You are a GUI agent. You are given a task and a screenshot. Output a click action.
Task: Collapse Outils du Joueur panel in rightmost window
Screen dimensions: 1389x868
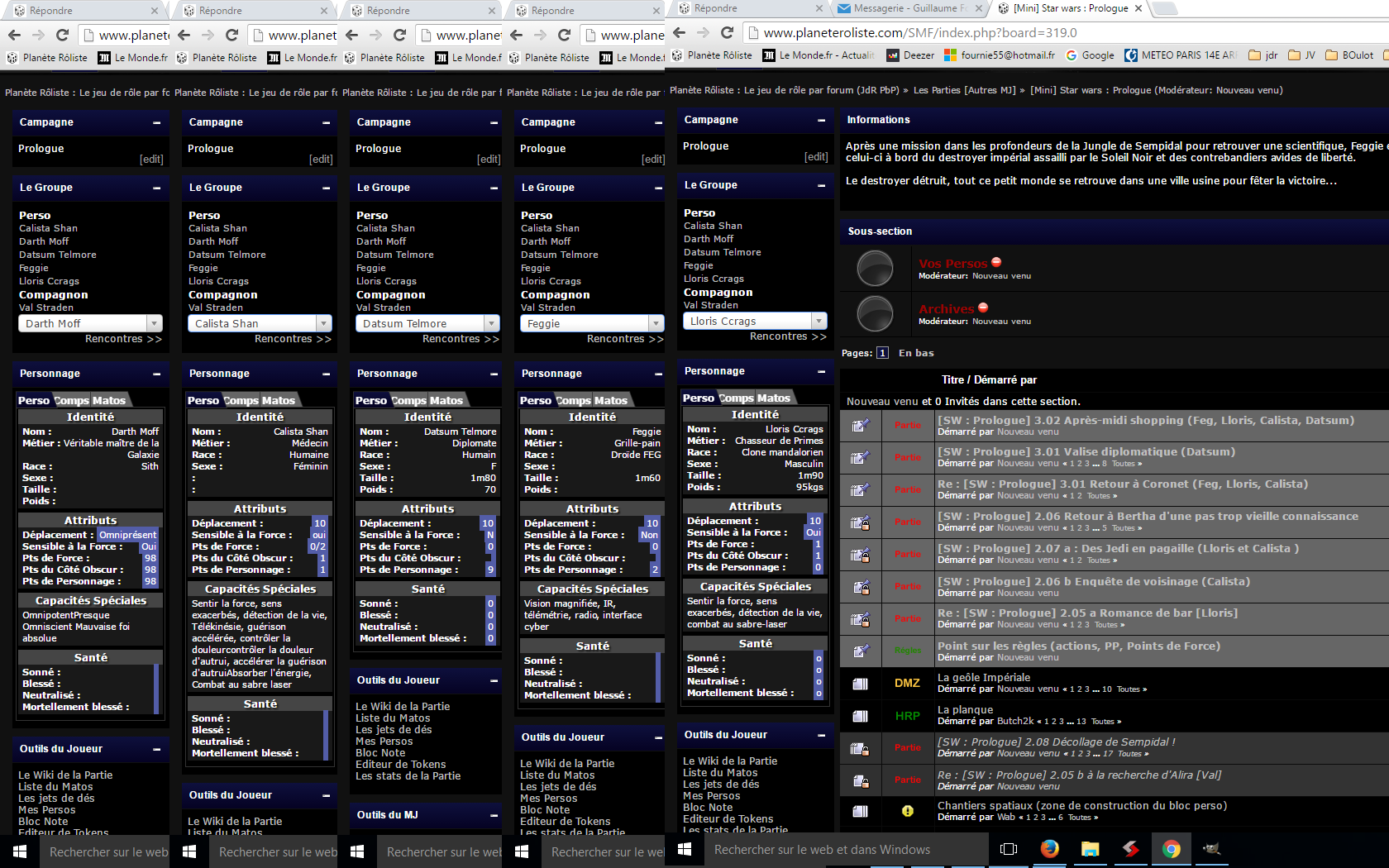point(821,736)
